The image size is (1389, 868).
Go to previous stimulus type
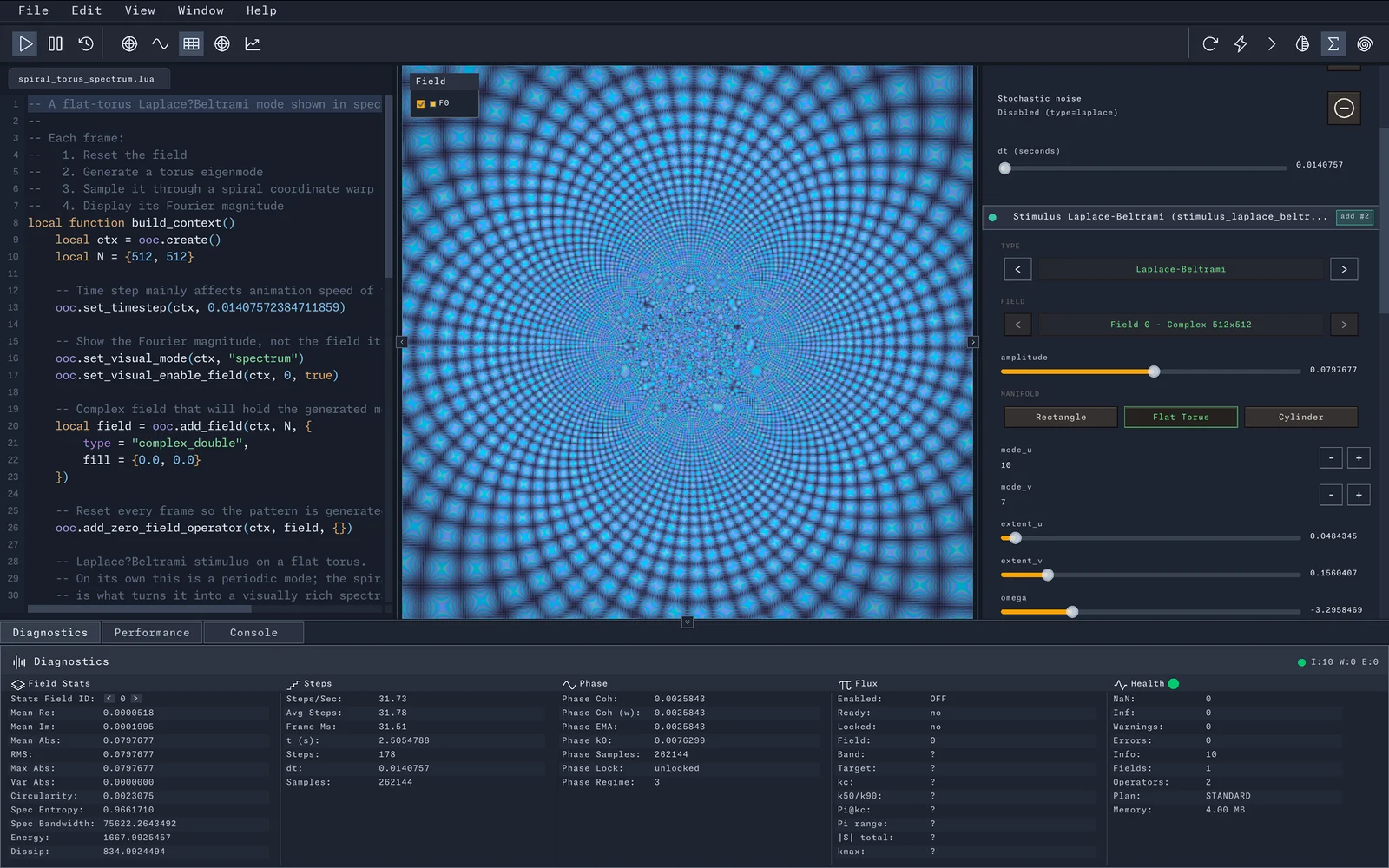coord(1017,269)
